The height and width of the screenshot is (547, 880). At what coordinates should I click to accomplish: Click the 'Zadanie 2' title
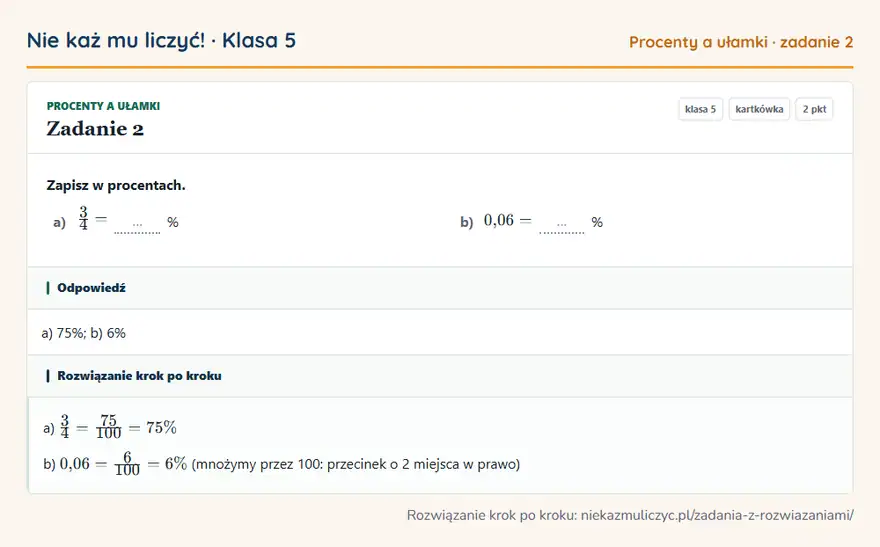[x=95, y=129]
